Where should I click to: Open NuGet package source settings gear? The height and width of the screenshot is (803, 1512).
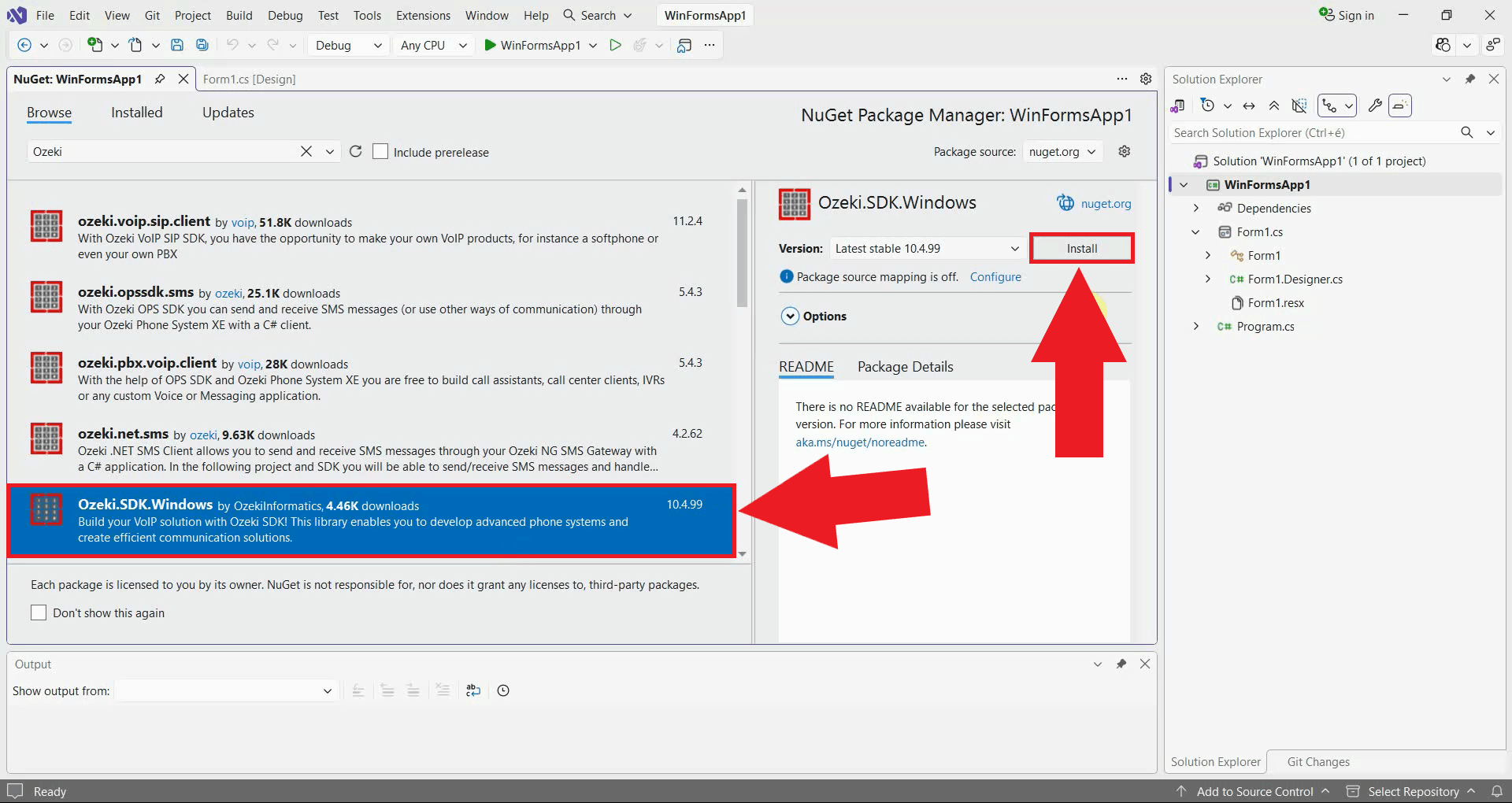pyautogui.click(x=1125, y=151)
